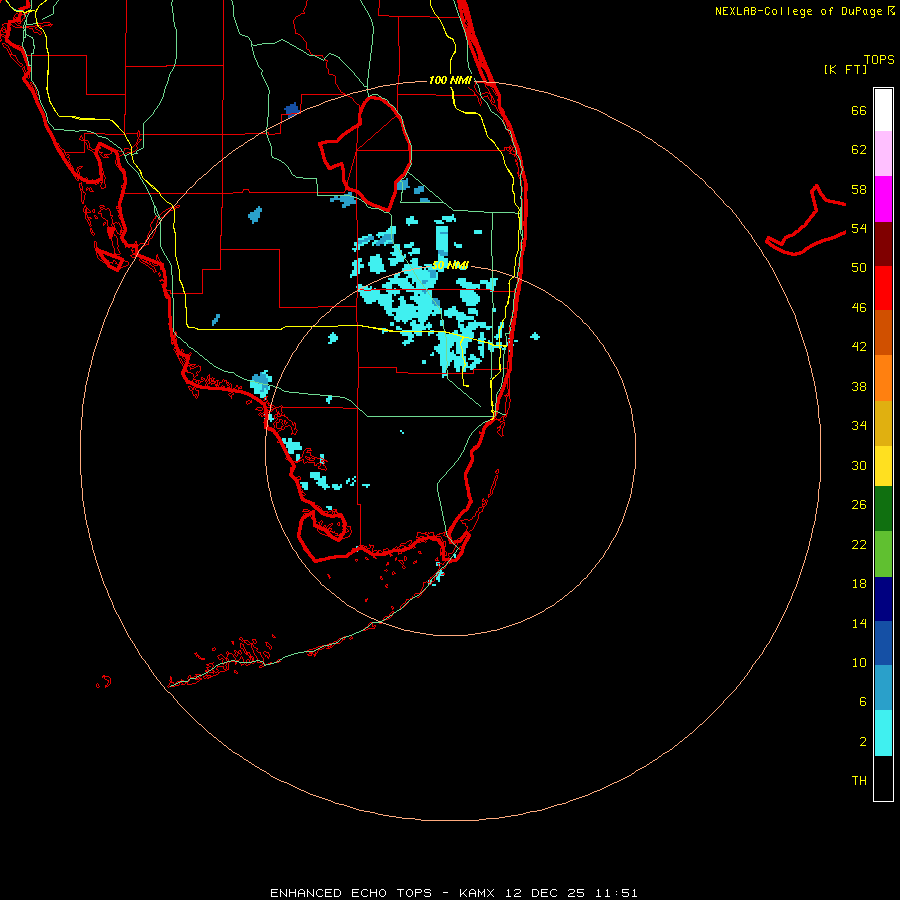Click the dark red 50-54 kft swatch

click(x=883, y=244)
